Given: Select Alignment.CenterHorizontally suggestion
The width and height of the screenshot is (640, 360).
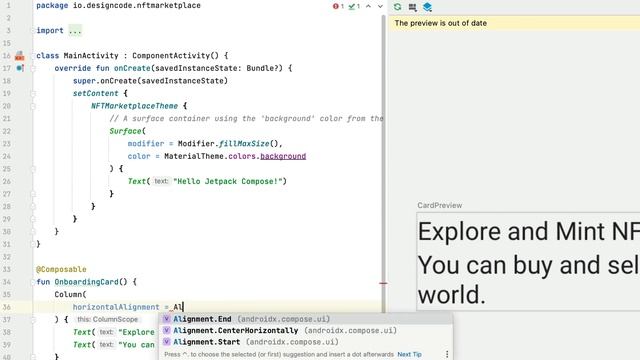Looking at the screenshot, I should point(305,330).
